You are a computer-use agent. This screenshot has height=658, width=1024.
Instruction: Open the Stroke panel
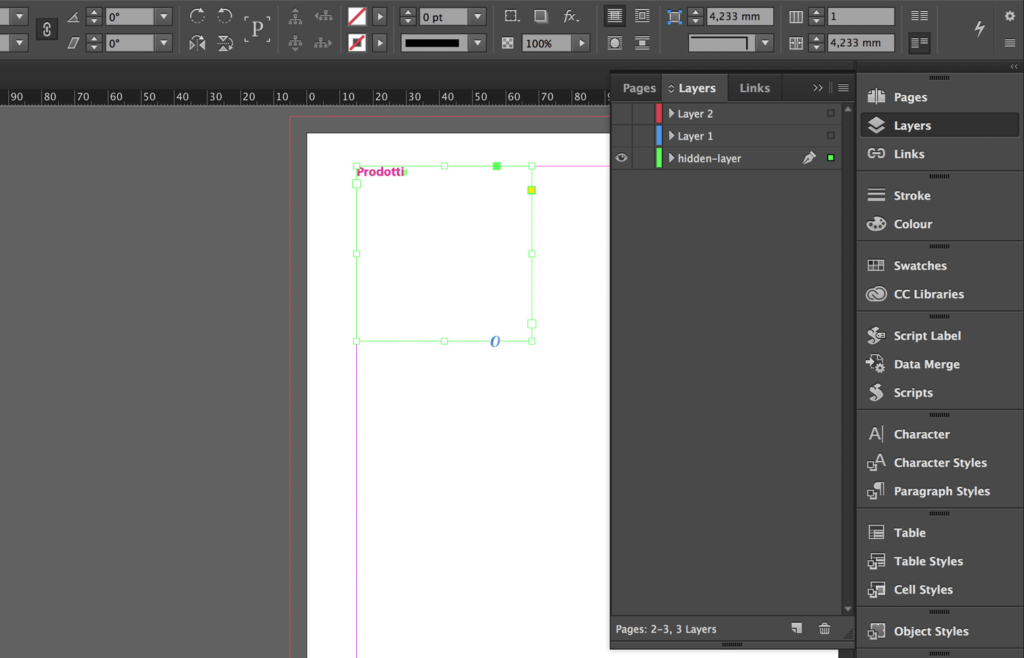939,195
